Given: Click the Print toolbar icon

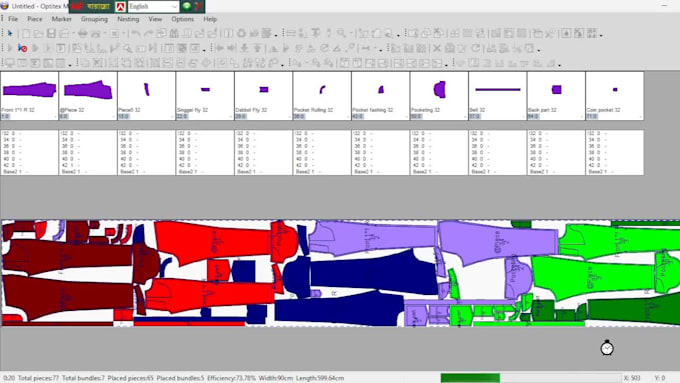Looking at the screenshot, I should pos(82,33).
